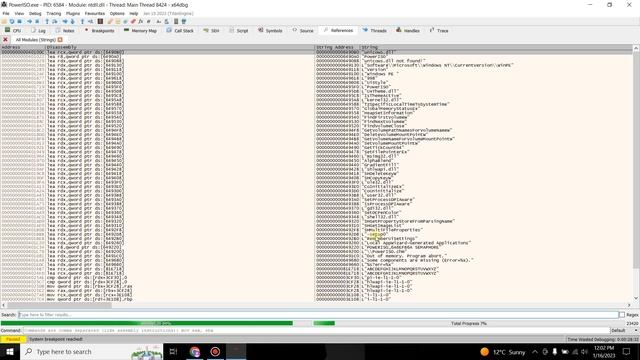Open the Bookmarks toolbar icon
Viewport: 640px width, 360px height.
click(133, 21)
